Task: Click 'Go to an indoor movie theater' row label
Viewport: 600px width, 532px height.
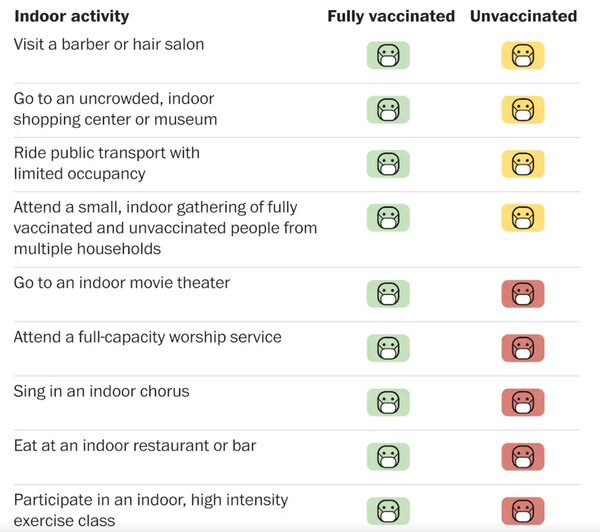Action: 122,283
